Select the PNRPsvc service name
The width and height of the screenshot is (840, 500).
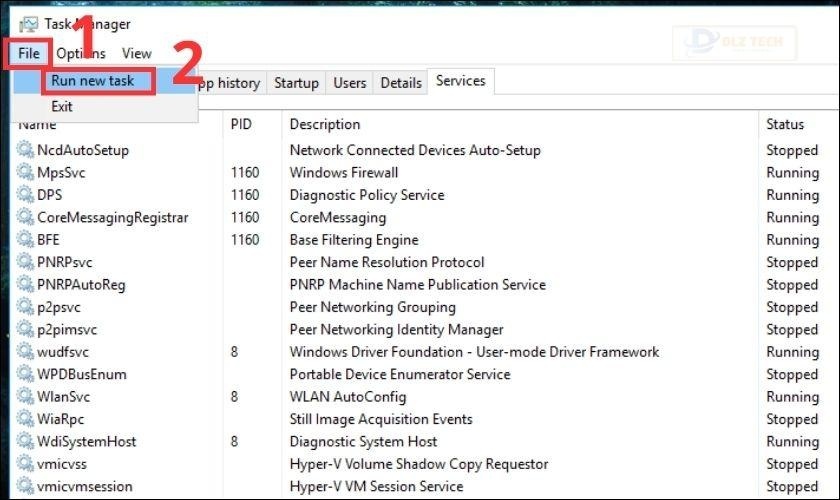[x=64, y=263]
